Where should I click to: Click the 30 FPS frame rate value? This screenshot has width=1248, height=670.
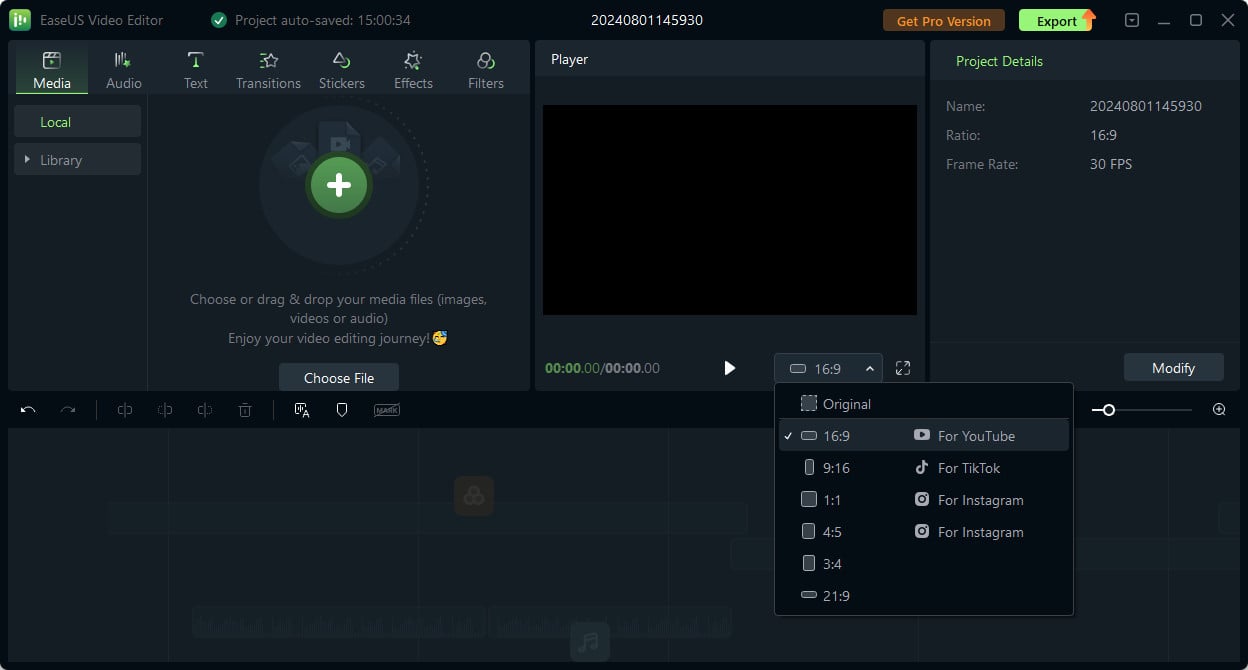click(x=1111, y=164)
